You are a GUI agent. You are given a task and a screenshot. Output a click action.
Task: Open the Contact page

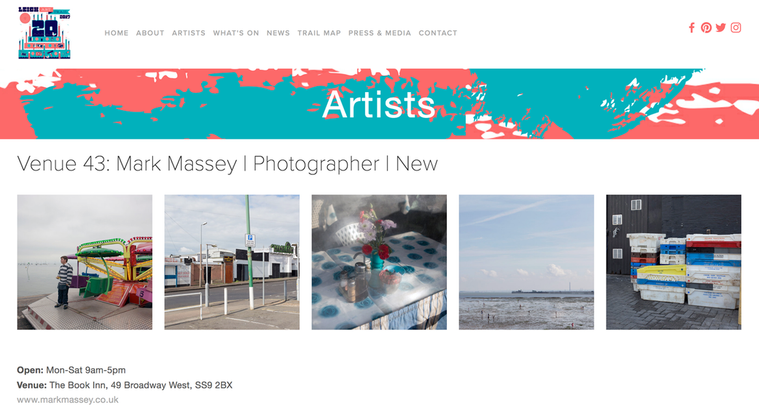pyautogui.click(x=438, y=33)
